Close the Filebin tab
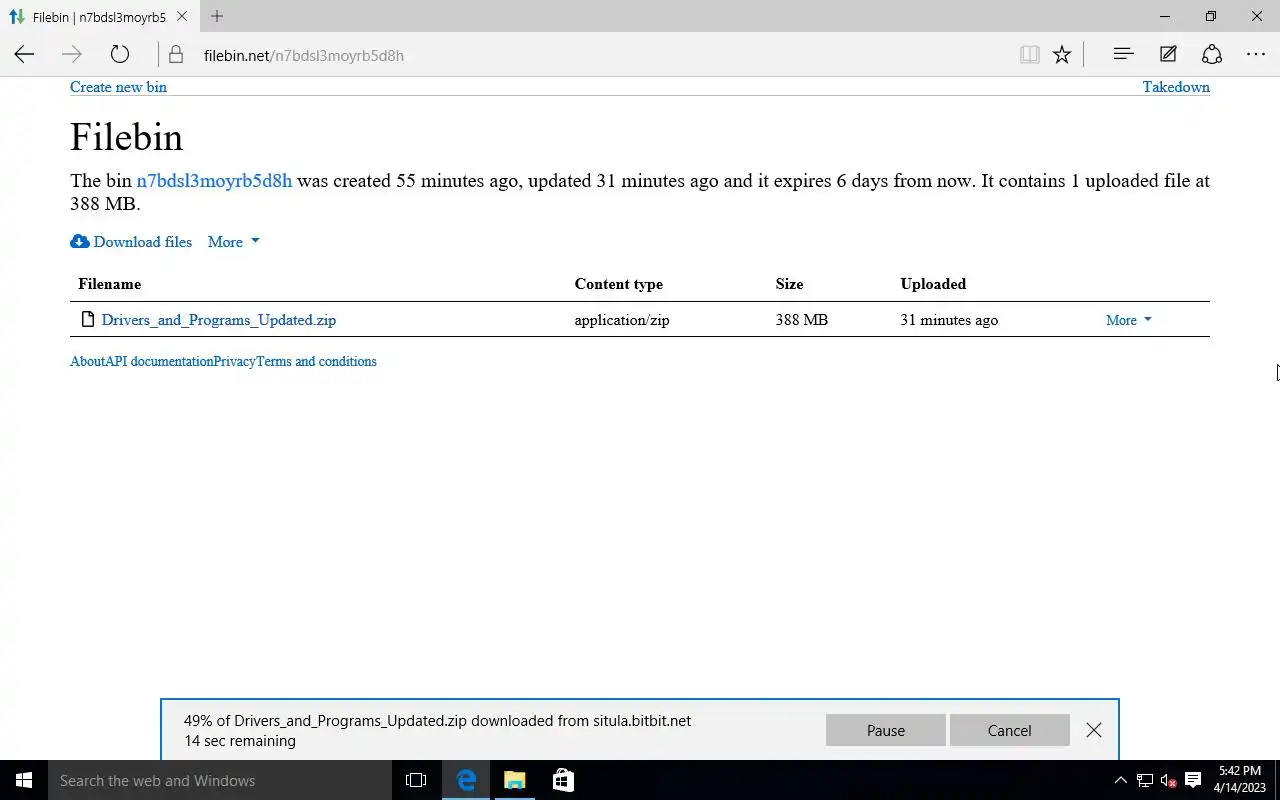Viewport: 1280px width, 800px height. click(182, 17)
